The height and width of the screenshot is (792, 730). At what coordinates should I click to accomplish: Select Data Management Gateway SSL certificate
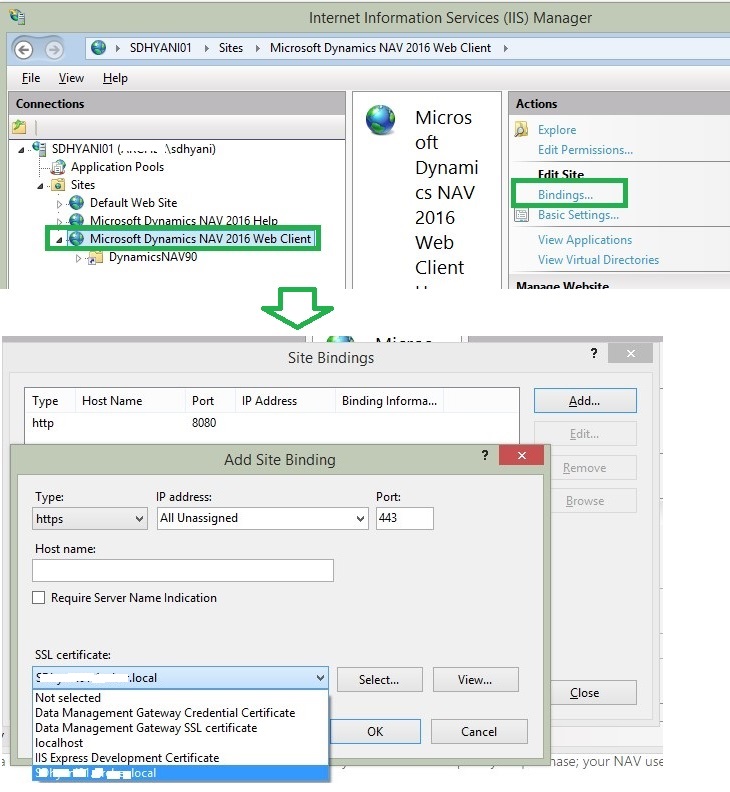180,728
